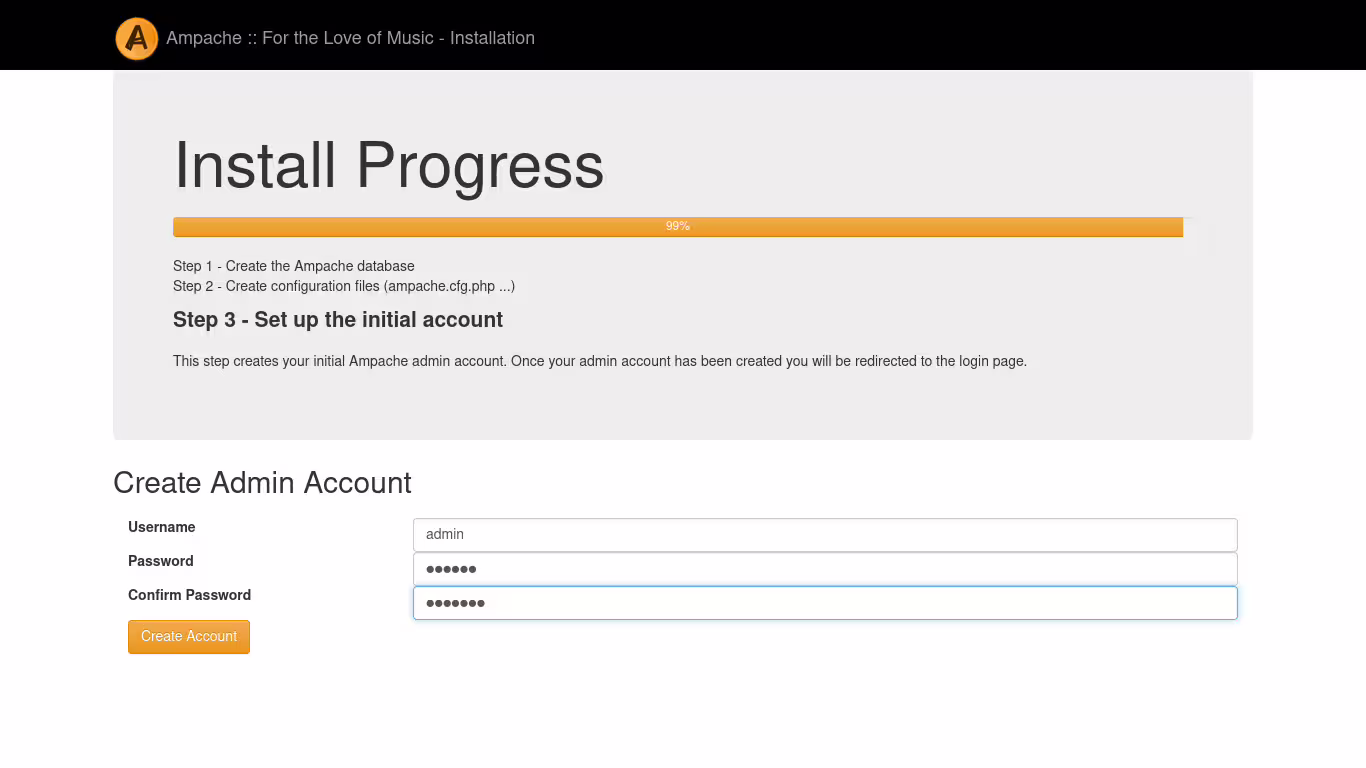Click "Step 3 - Set up the initial account"
Screen dimensions: 1366x768
point(338,320)
